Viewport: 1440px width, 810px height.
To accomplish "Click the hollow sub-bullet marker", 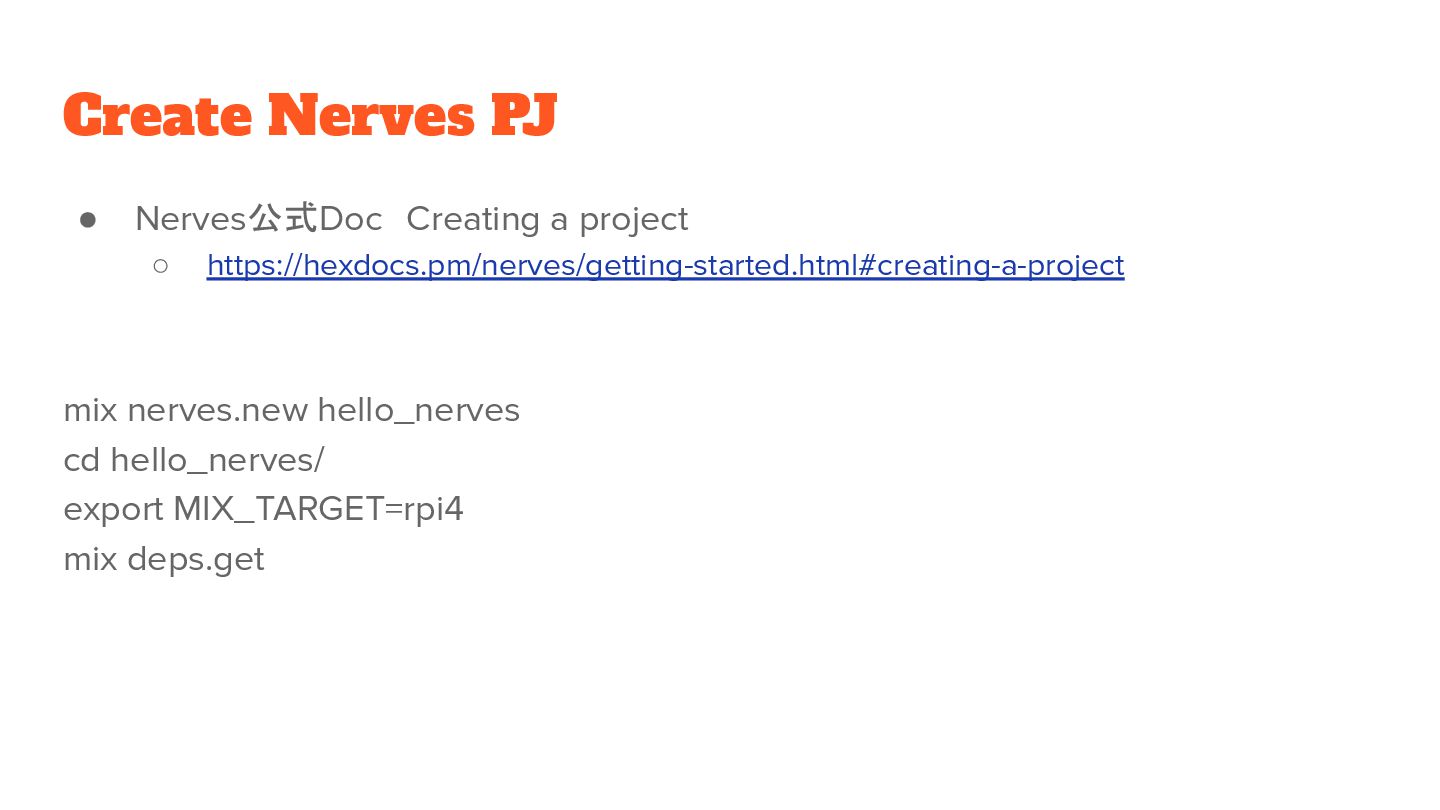I will [160, 265].
